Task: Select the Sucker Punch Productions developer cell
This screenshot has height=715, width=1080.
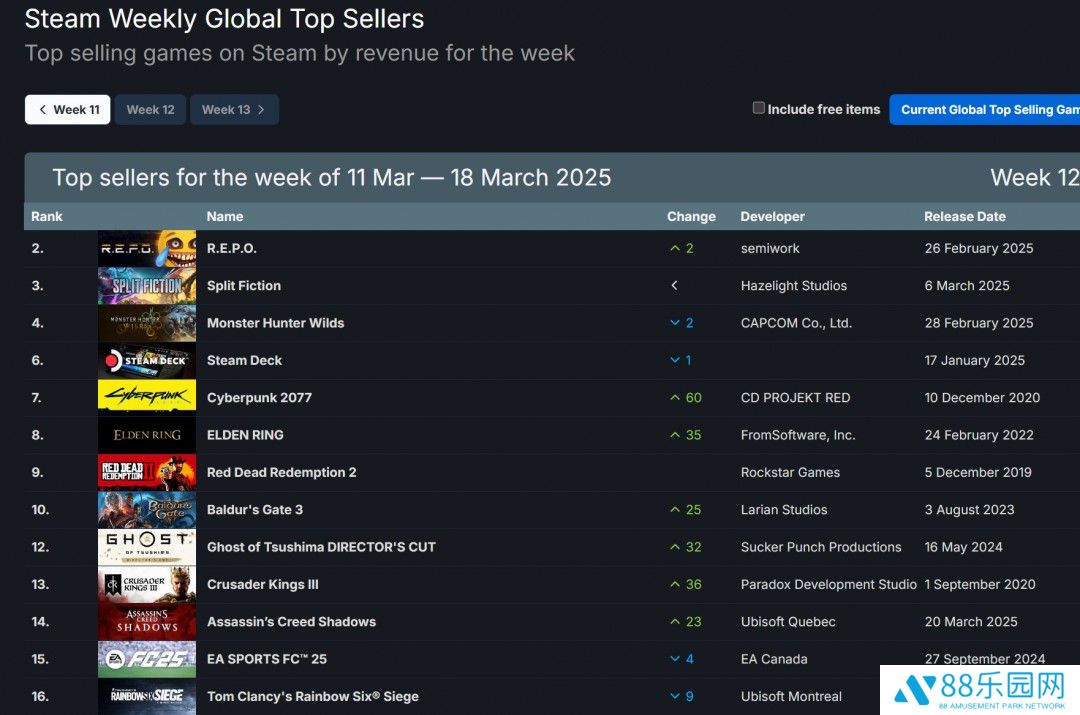Action: point(821,547)
